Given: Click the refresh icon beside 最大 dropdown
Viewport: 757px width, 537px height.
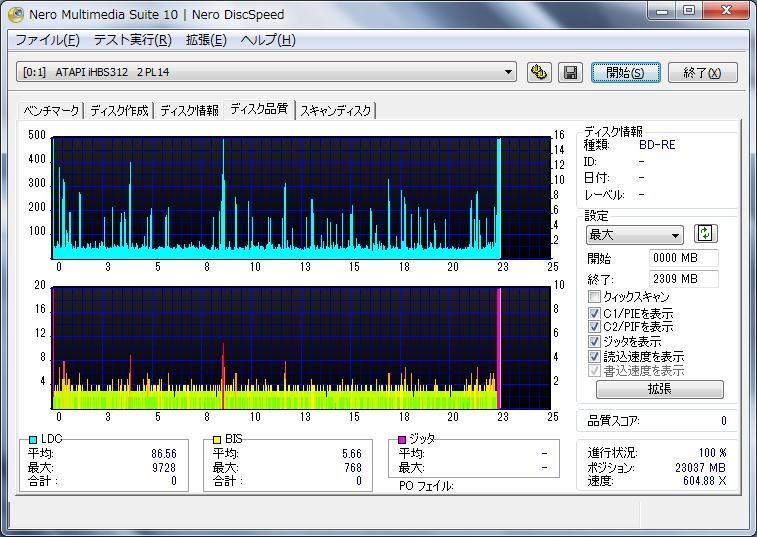Looking at the screenshot, I should 705,234.
